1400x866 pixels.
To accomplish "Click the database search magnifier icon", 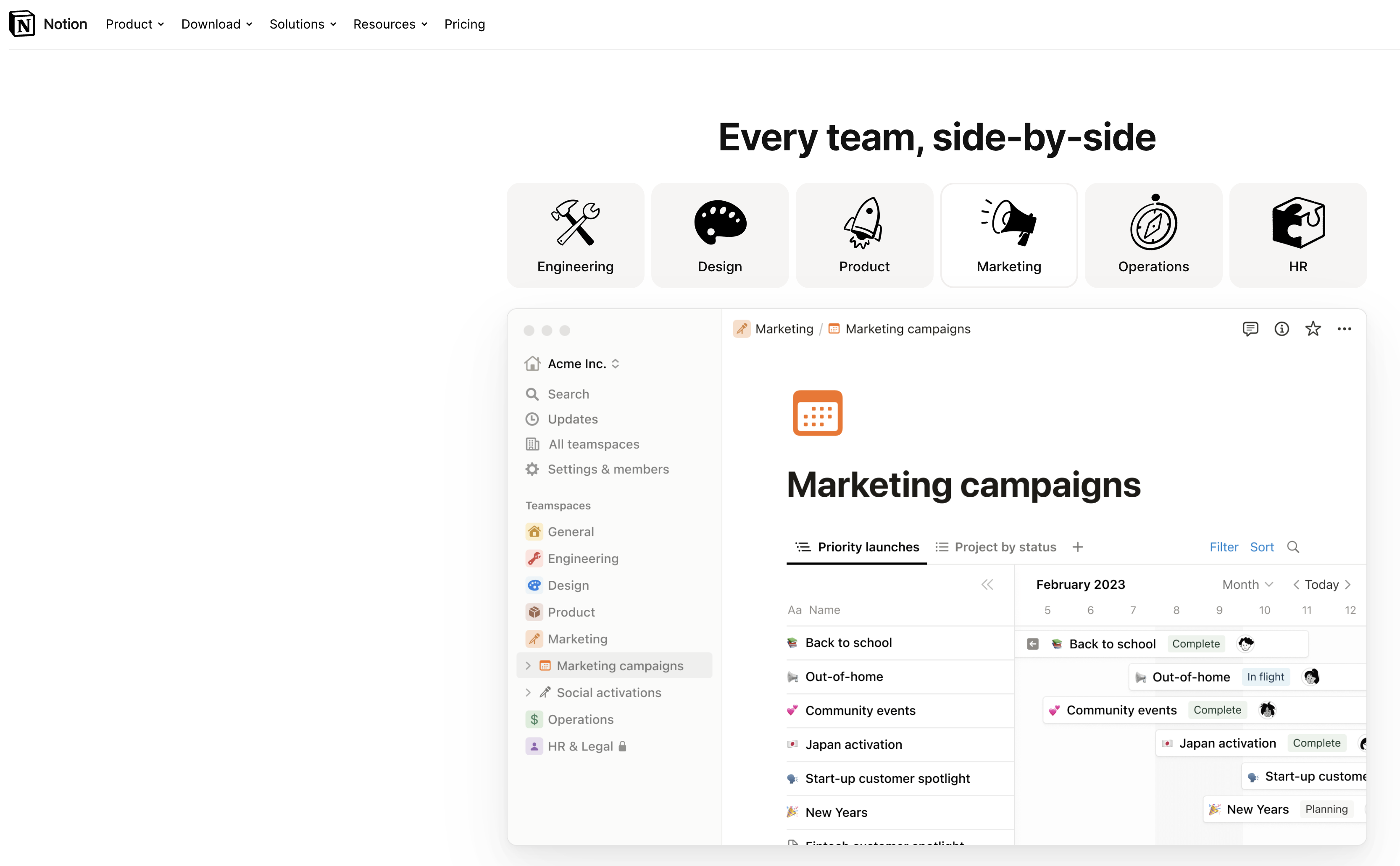I will pos(1293,547).
